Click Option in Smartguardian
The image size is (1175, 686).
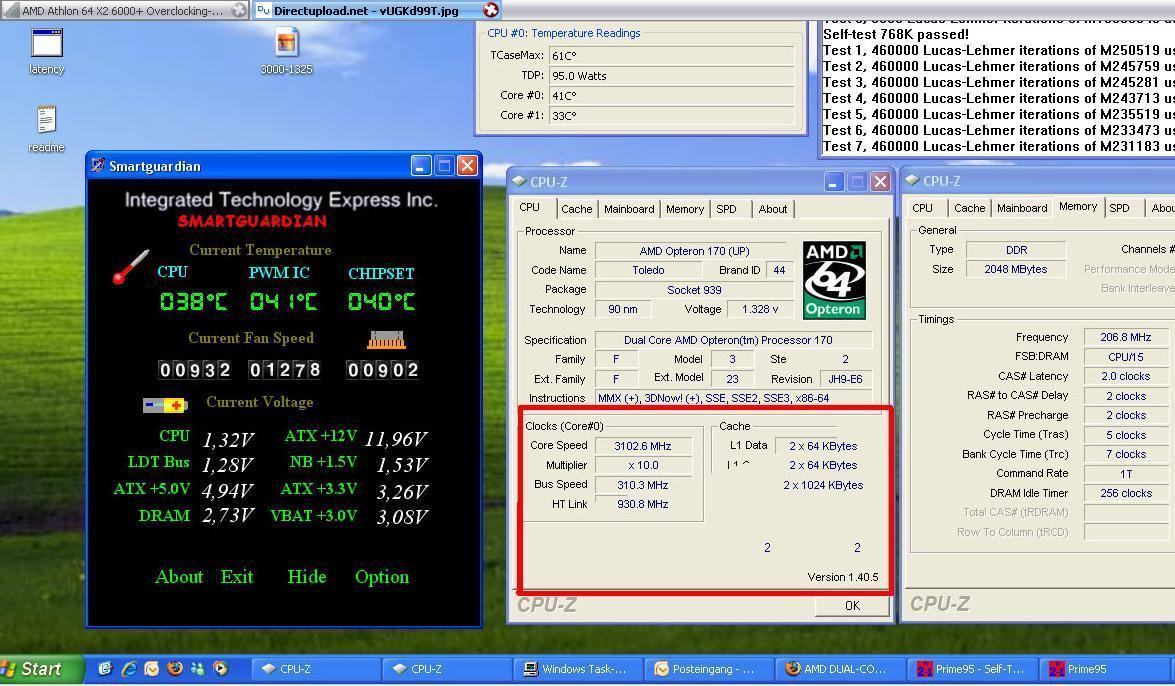tap(382, 577)
